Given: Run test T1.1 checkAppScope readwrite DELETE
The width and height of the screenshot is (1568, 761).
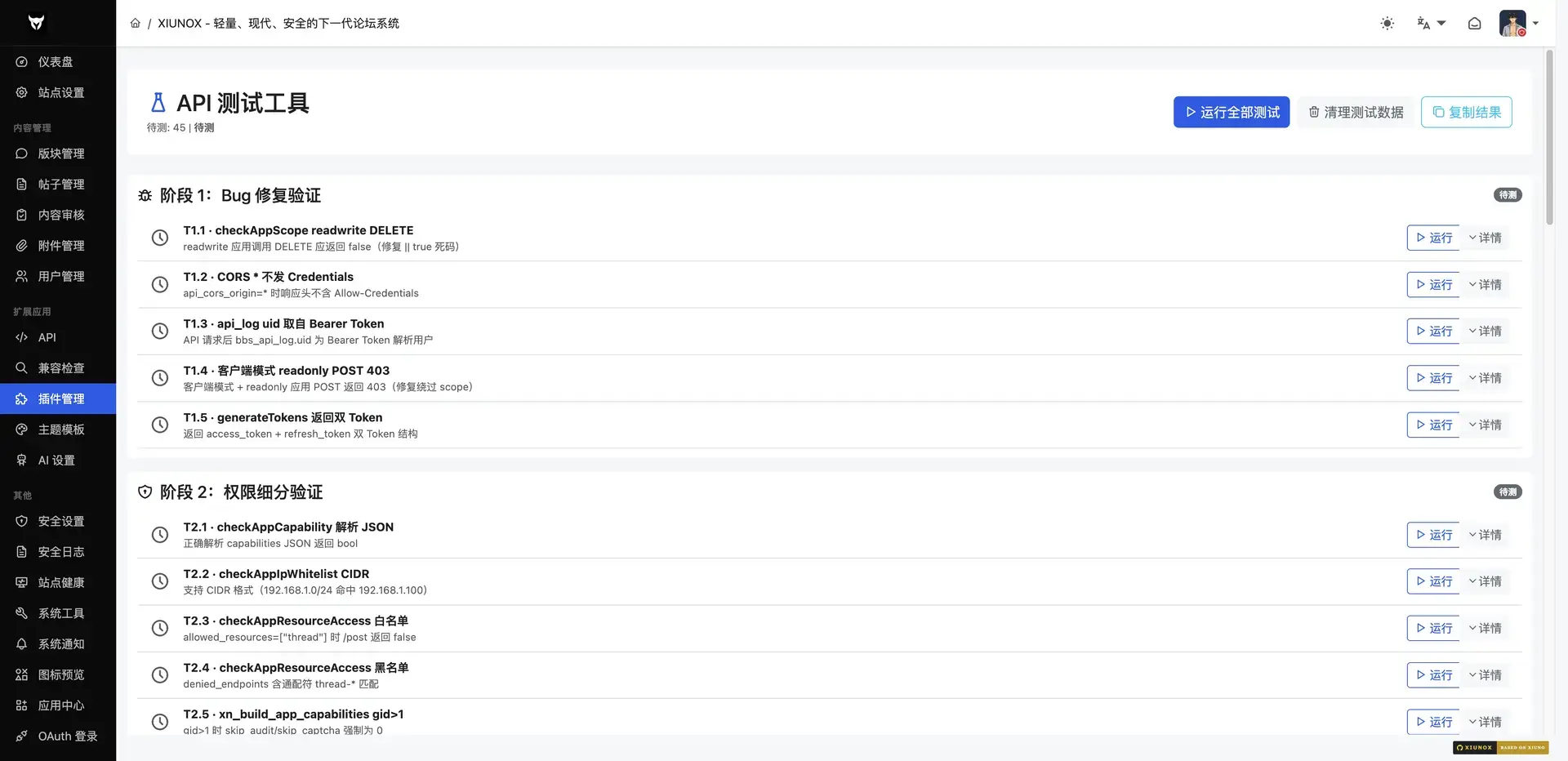Looking at the screenshot, I should (1433, 238).
